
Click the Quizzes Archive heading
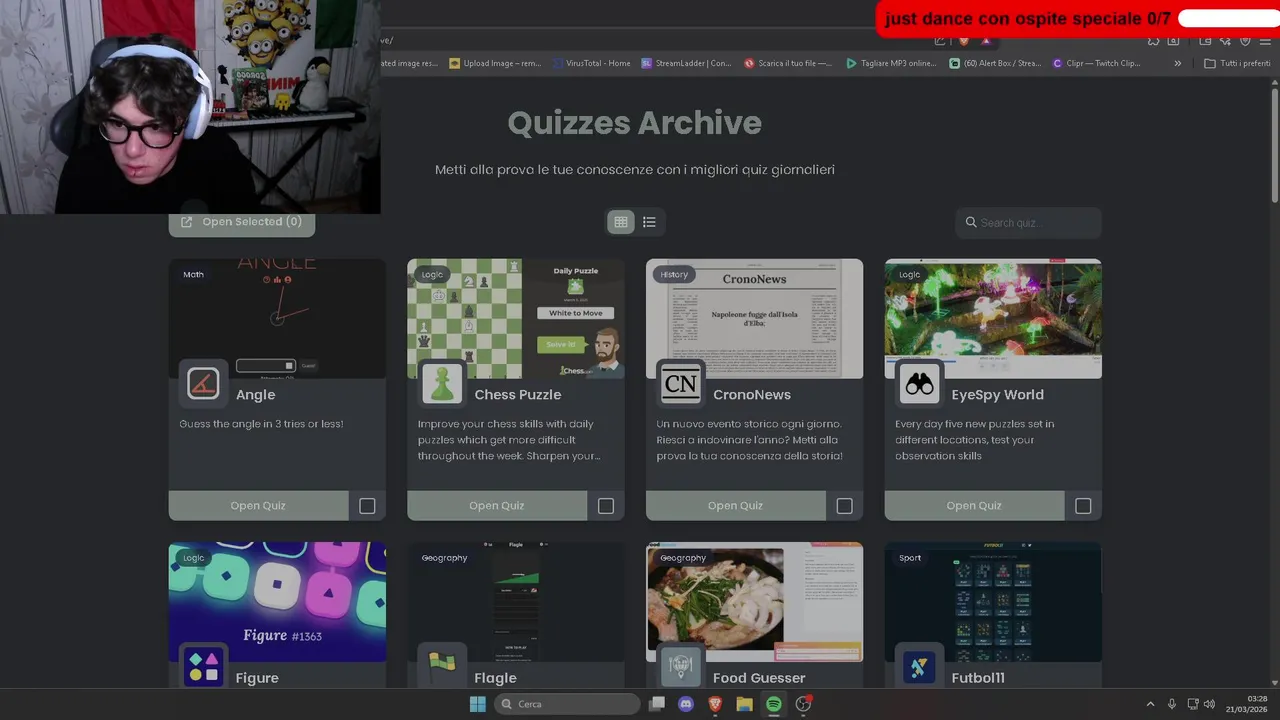tap(635, 123)
